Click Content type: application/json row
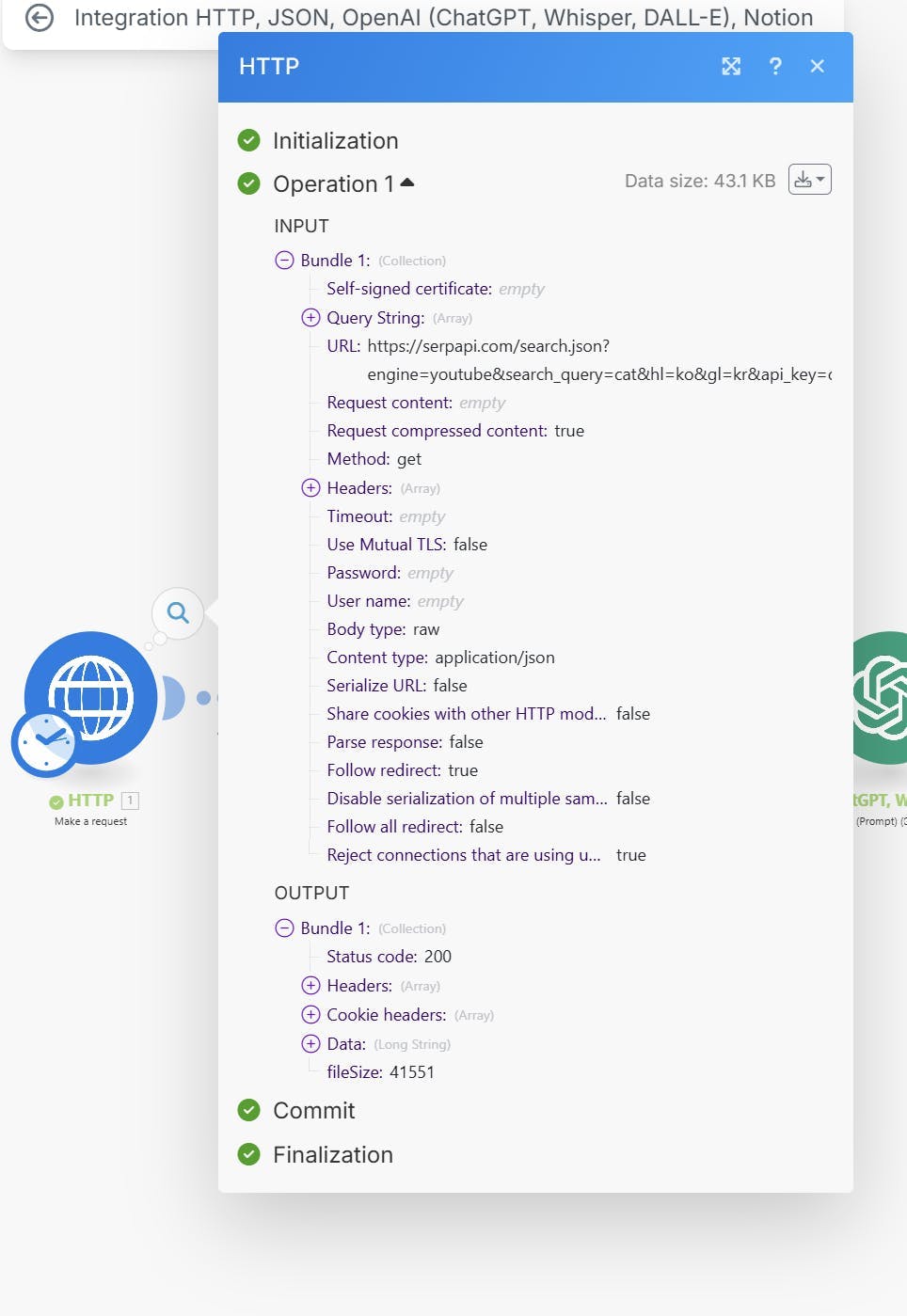The height and width of the screenshot is (1316, 907). [440, 658]
